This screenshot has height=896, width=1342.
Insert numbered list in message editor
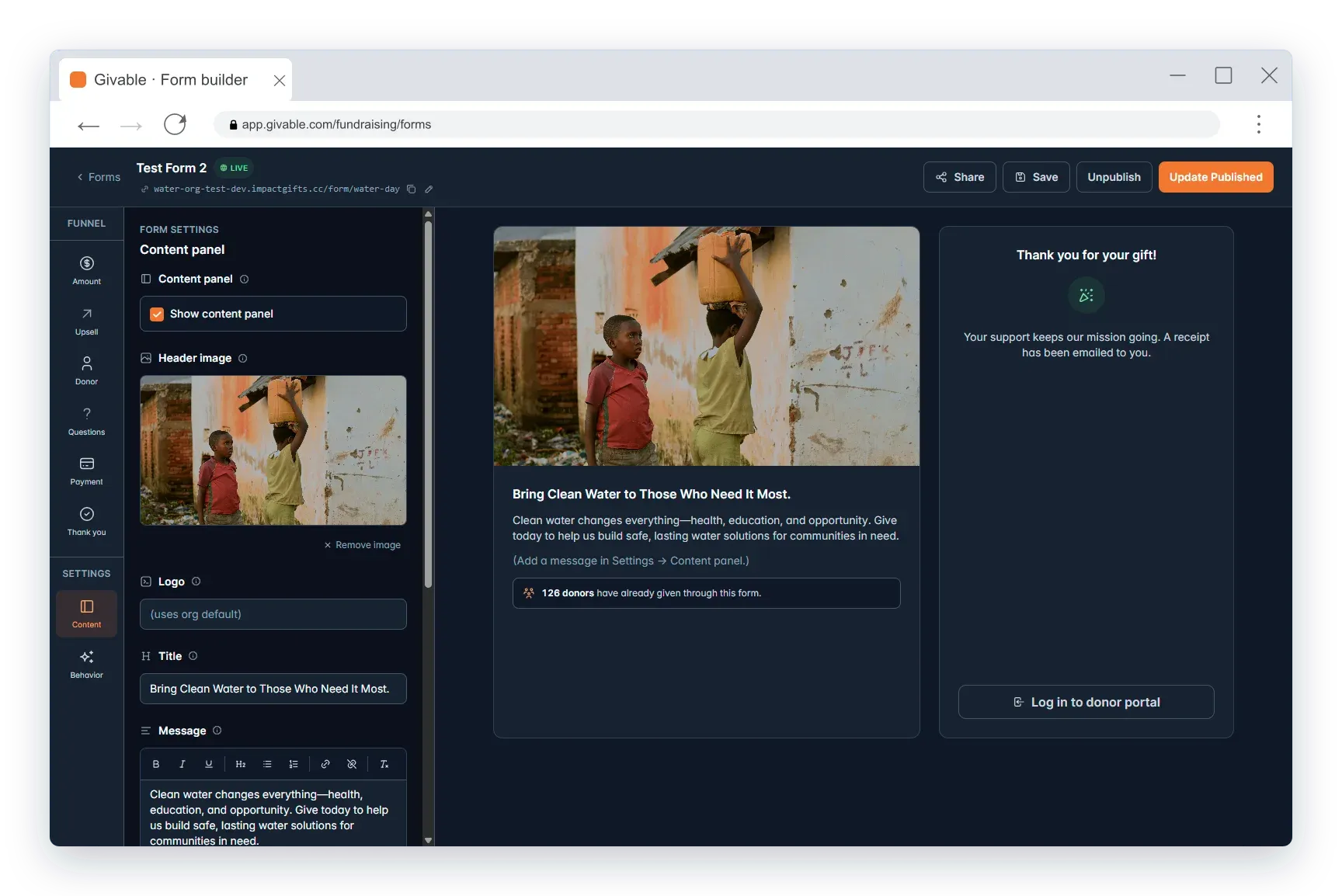294,764
